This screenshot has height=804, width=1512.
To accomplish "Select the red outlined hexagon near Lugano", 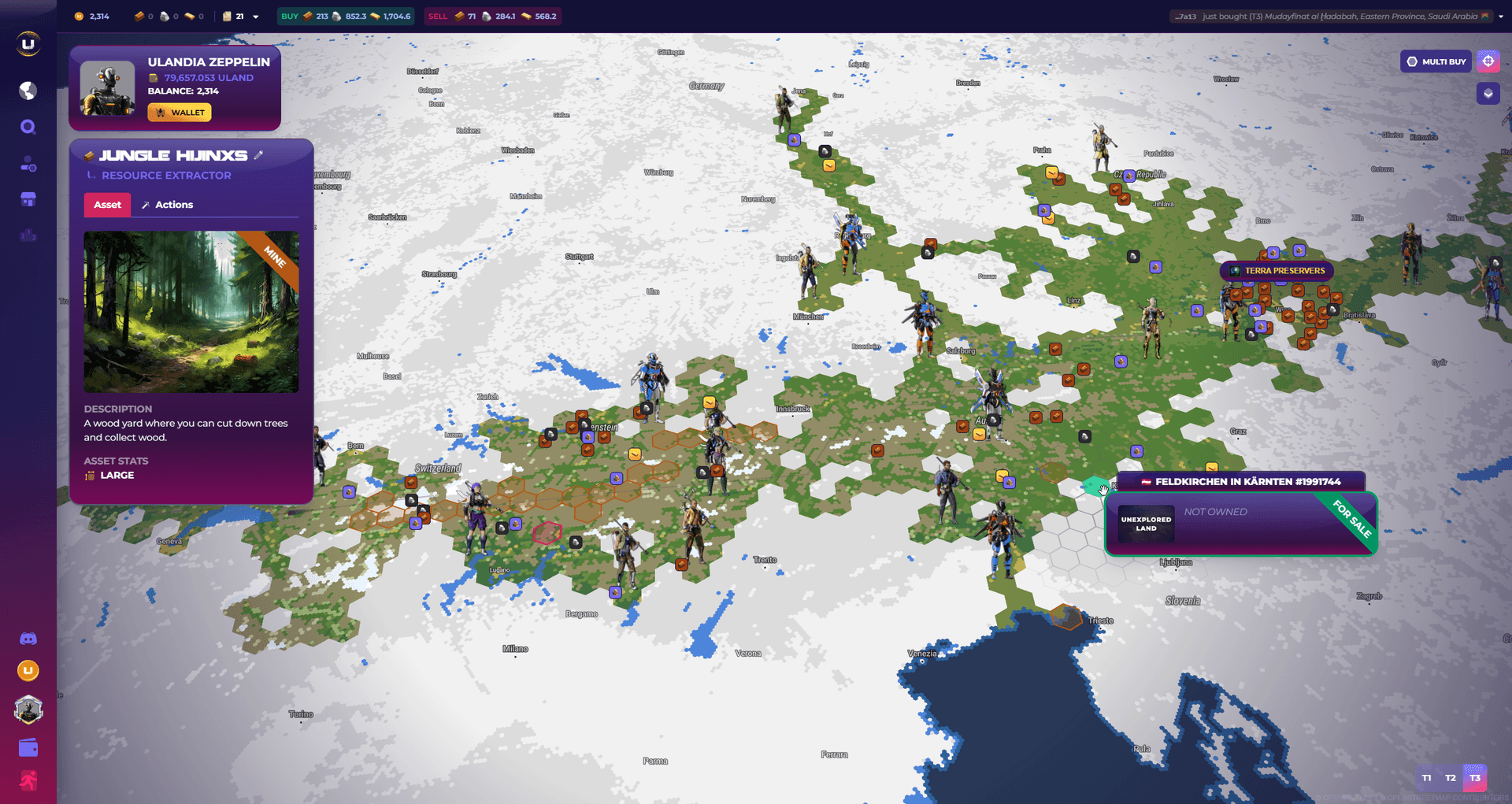I will click(x=547, y=533).
